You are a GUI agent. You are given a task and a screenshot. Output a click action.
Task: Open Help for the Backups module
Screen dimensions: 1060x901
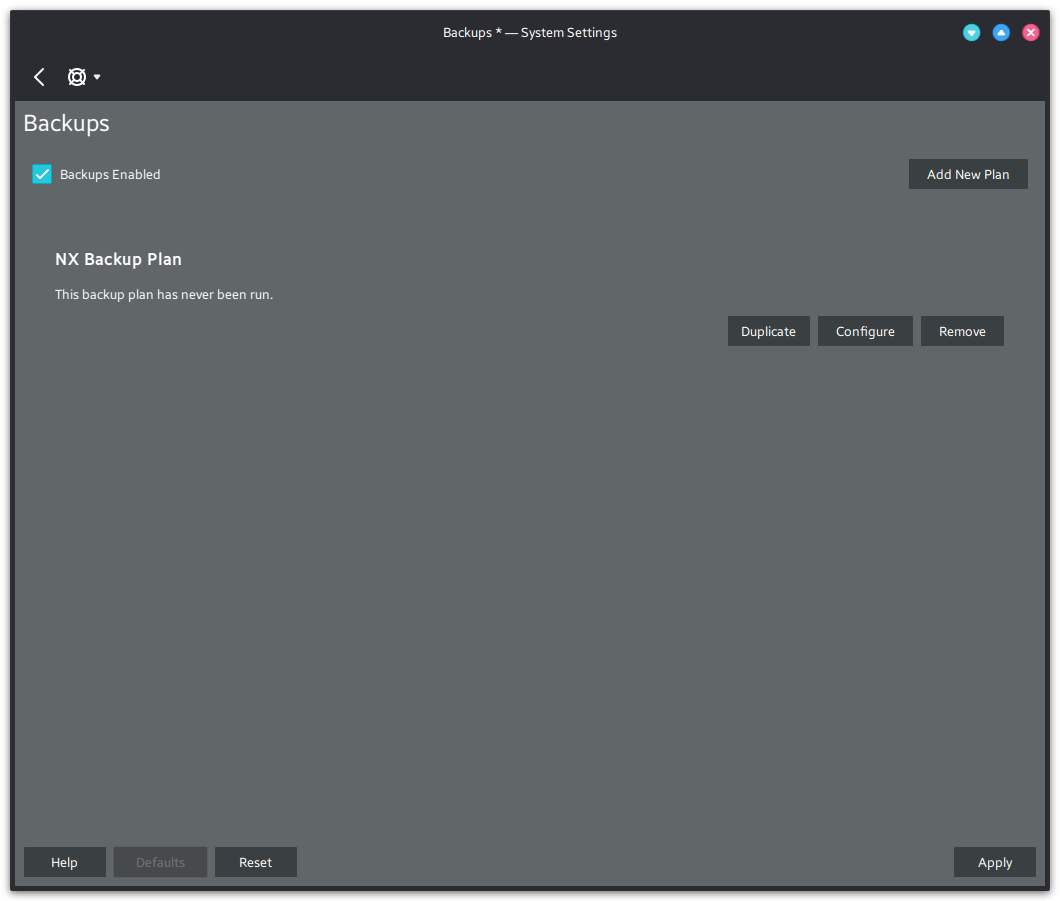[x=65, y=862]
